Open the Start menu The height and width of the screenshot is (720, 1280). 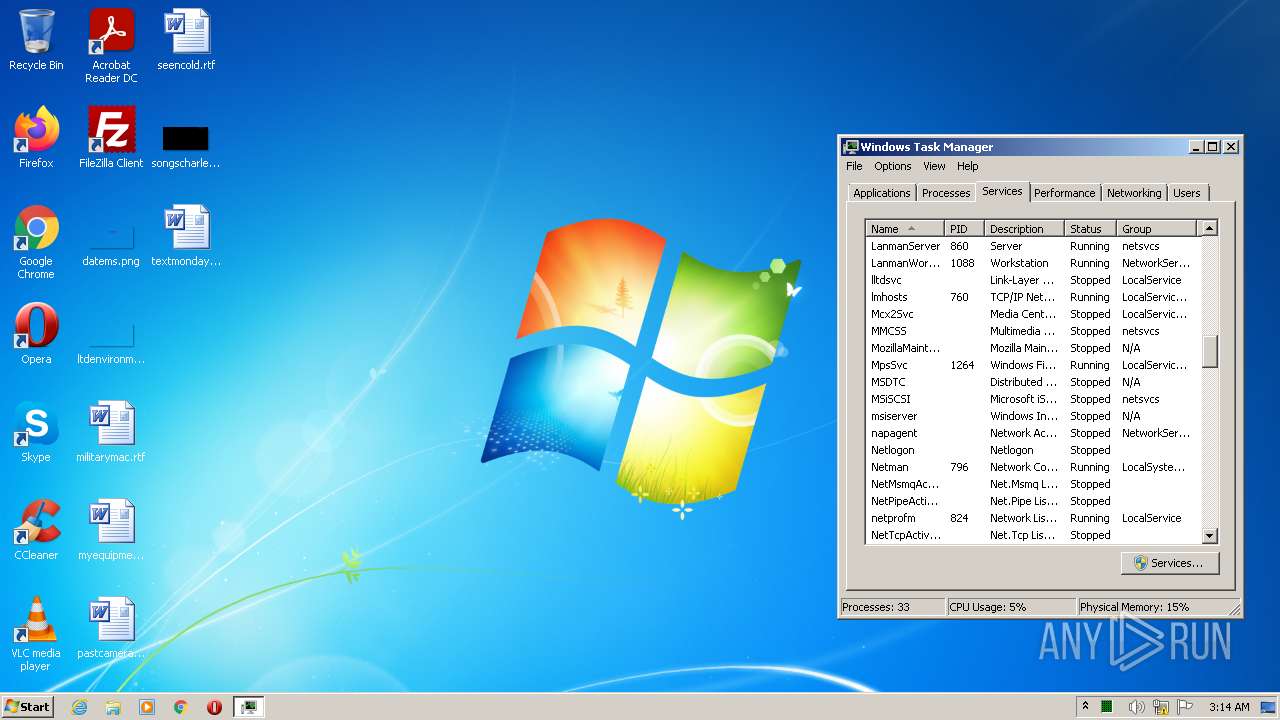coord(27,707)
